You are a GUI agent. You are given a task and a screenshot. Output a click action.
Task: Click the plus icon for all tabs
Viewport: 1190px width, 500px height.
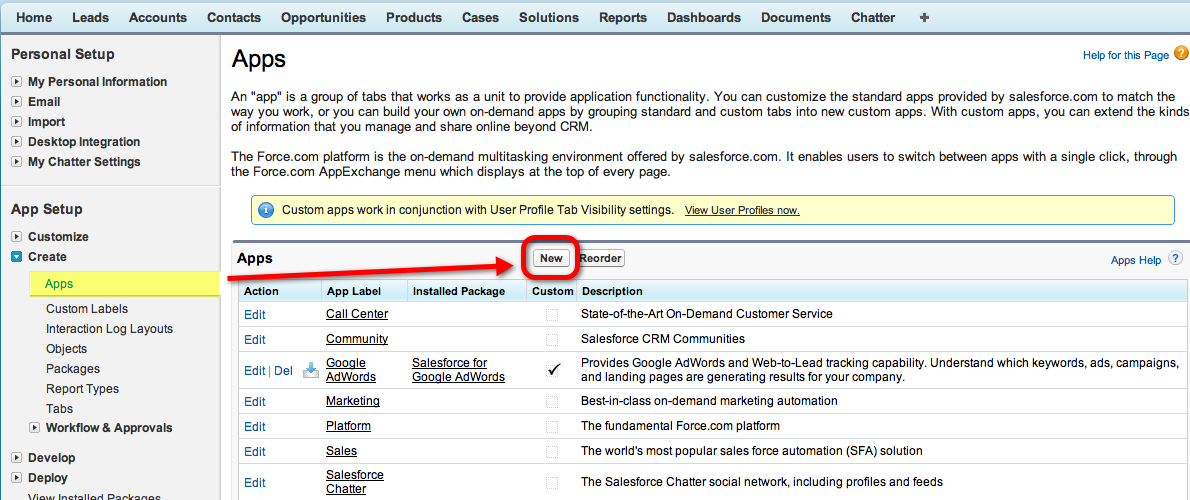click(x=924, y=17)
